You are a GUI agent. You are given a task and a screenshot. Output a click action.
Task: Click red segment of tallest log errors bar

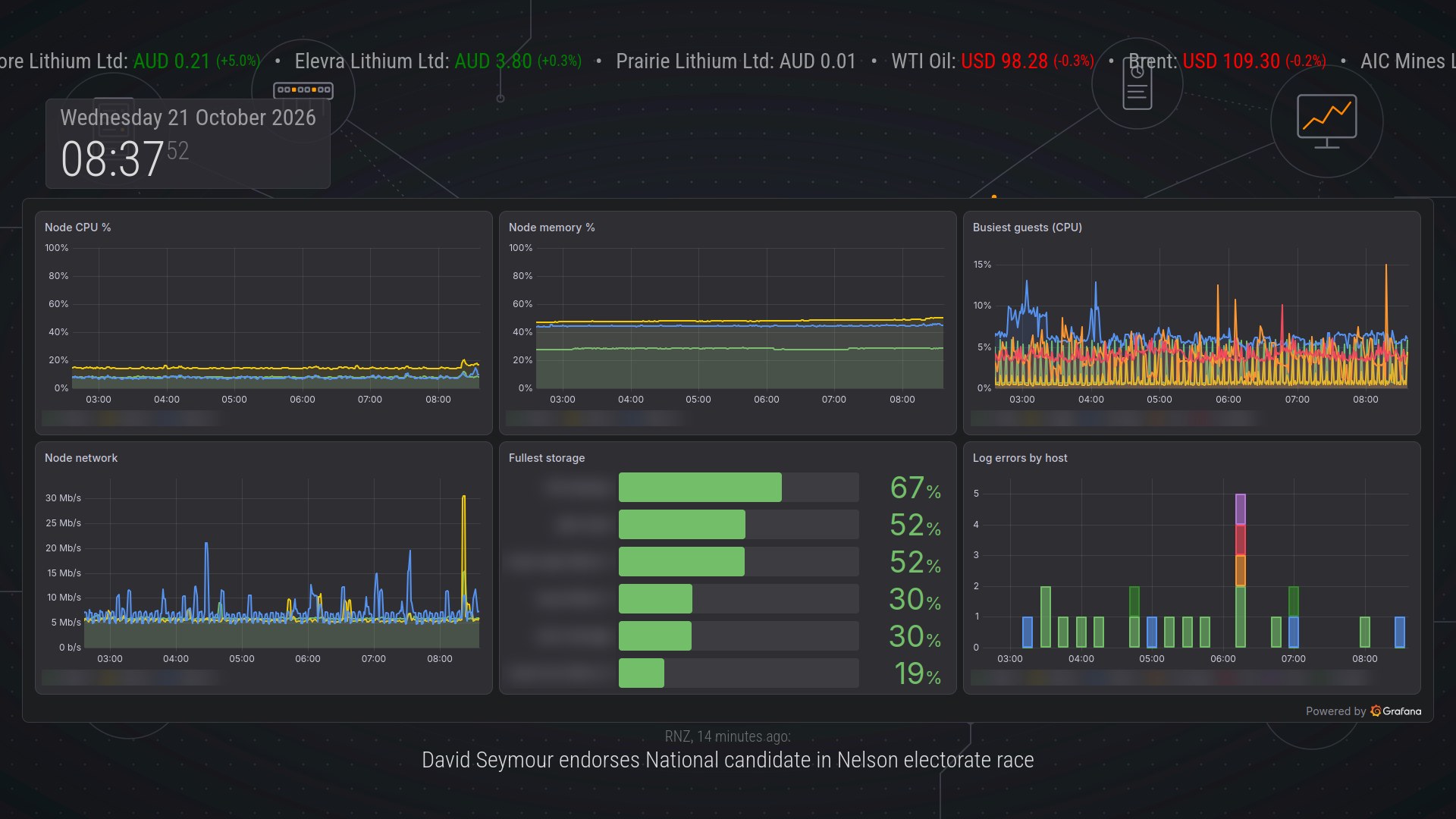(1241, 540)
